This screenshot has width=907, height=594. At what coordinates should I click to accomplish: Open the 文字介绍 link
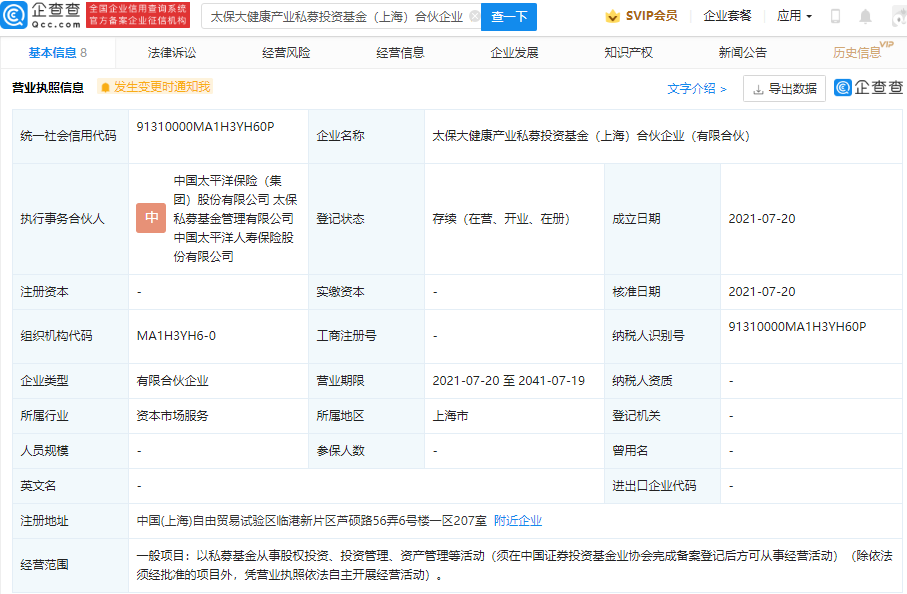pyautogui.click(x=696, y=88)
